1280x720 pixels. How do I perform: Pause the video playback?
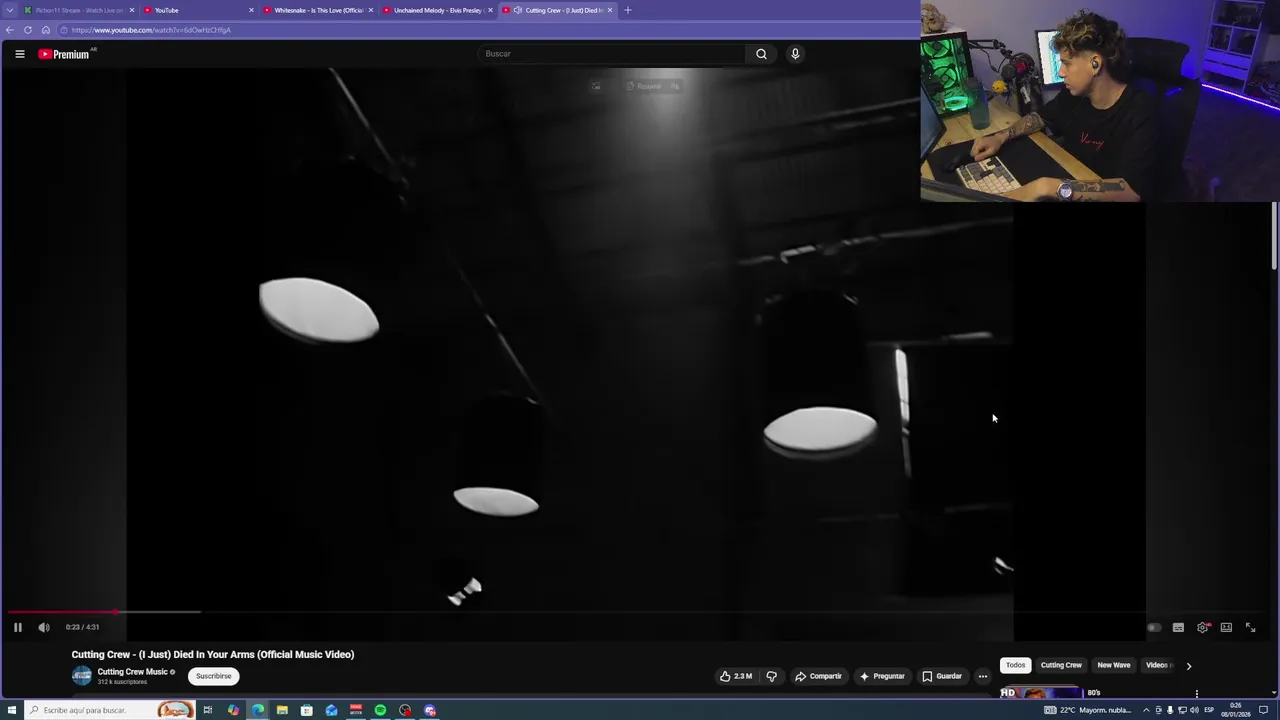coord(18,627)
